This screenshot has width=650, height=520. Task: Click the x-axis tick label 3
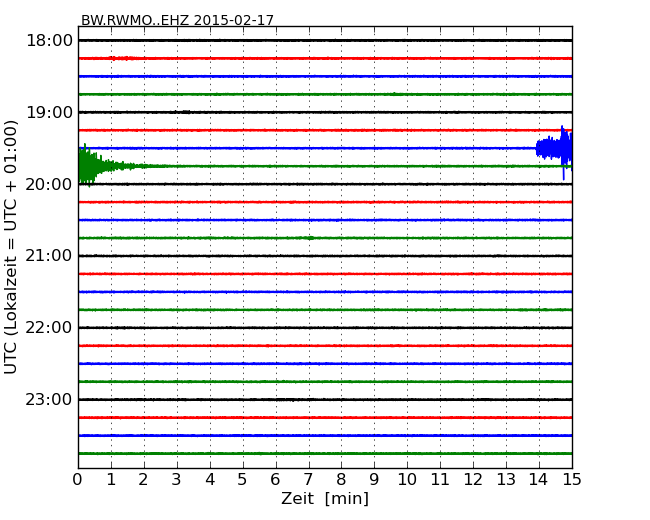pos(177,480)
